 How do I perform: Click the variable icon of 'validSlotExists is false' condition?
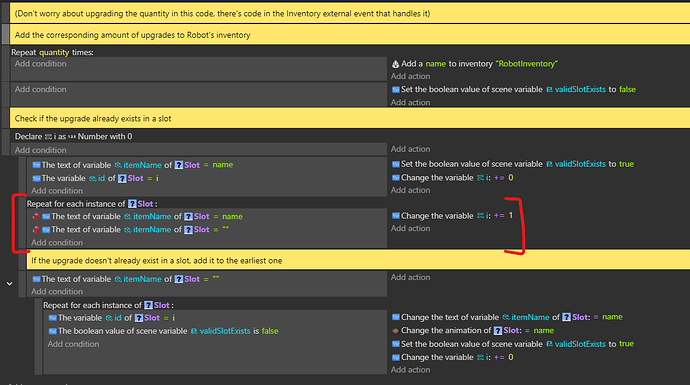pyautogui.click(x=52, y=331)
